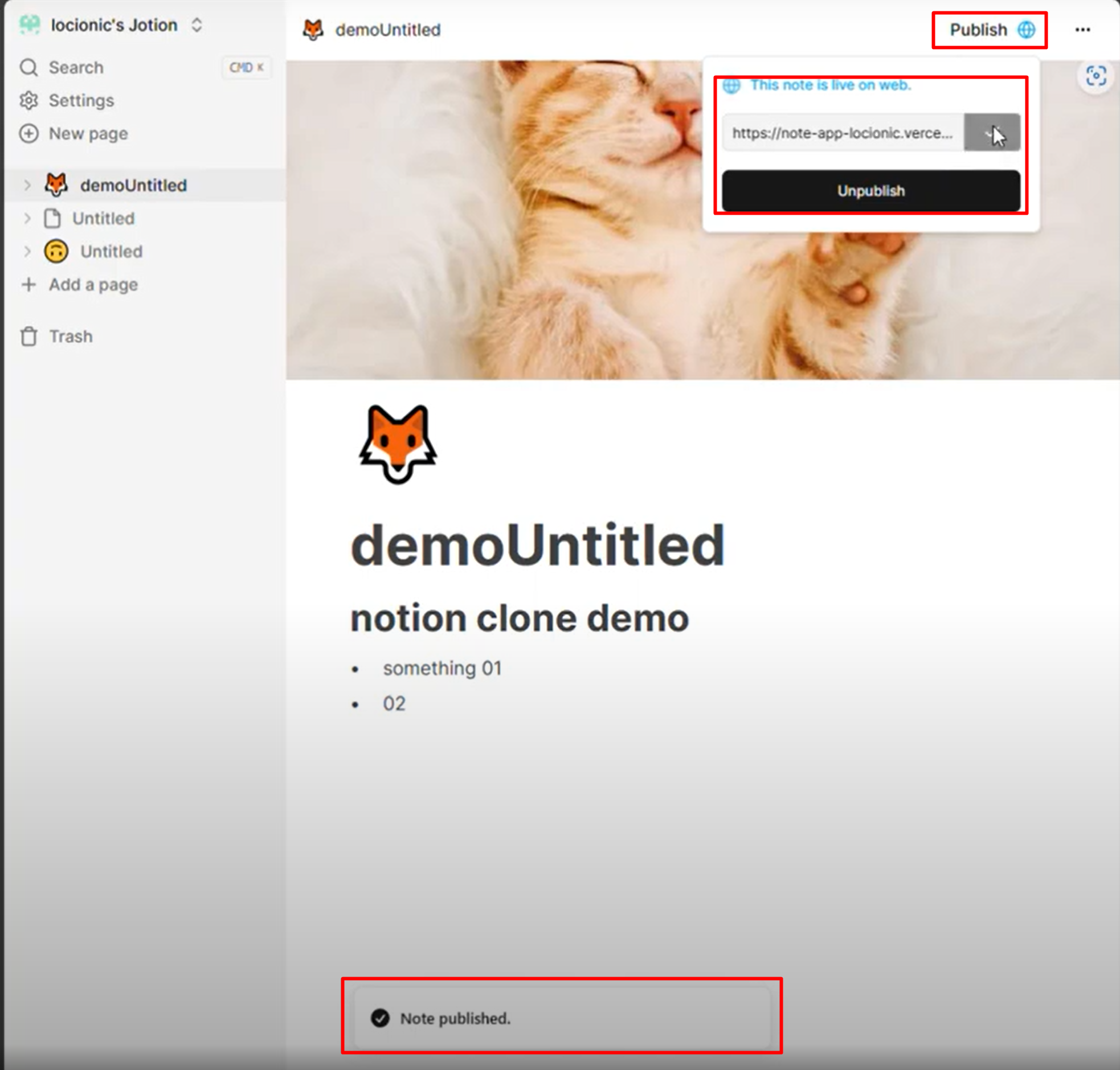Click the Publish button in header
This screenshot has height=1070, width=1120.
pos(992,30)
